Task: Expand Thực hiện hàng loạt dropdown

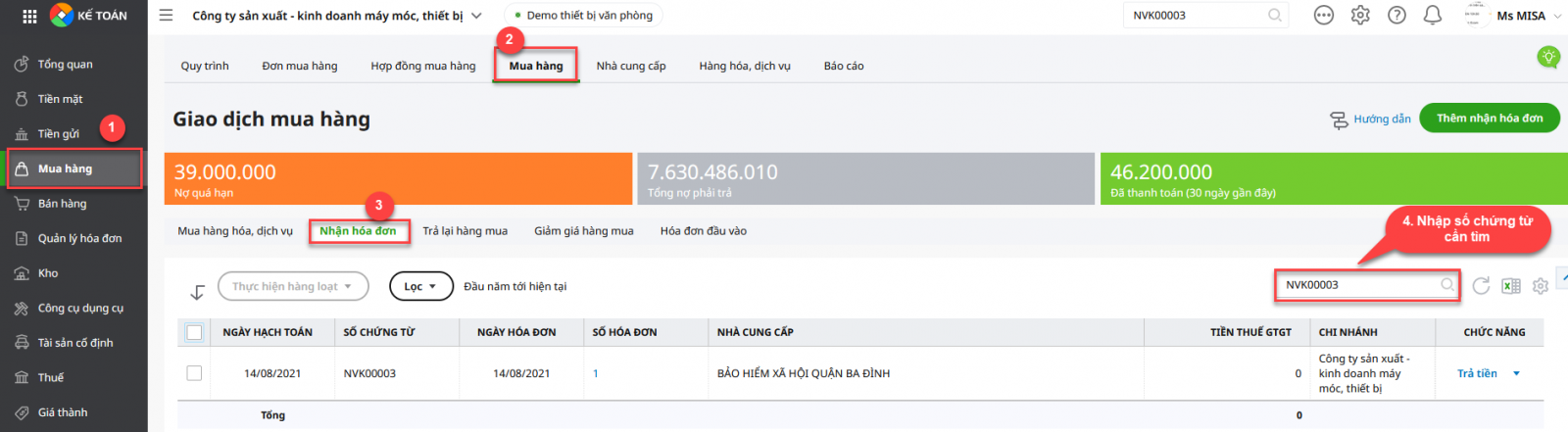Action: (292, 286)
